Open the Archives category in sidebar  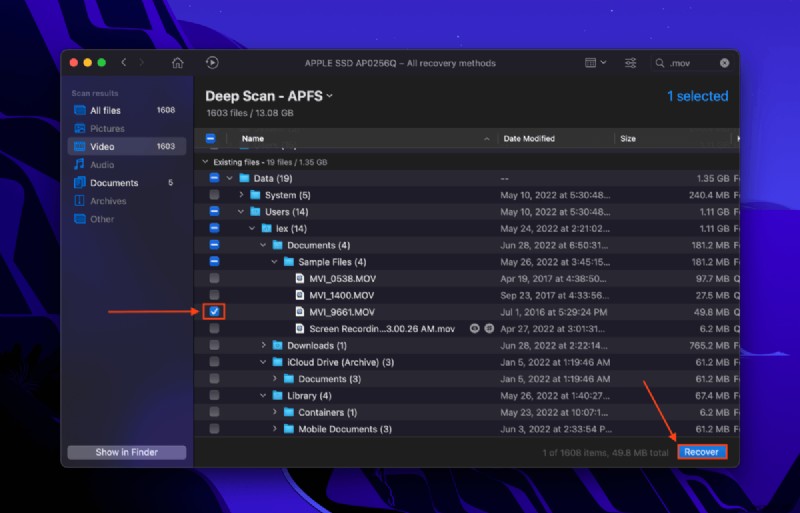tap(108, 201)
